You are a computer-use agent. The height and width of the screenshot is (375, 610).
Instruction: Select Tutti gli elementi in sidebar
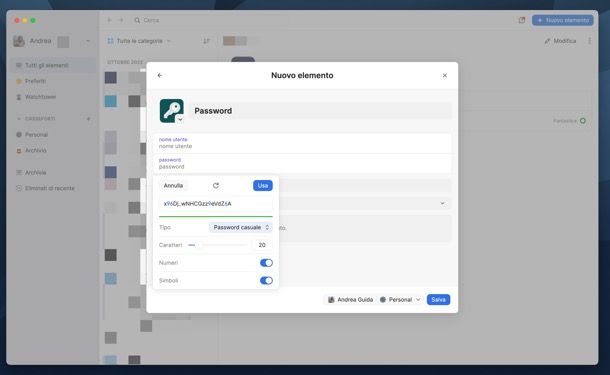click(x=52, y=65)
